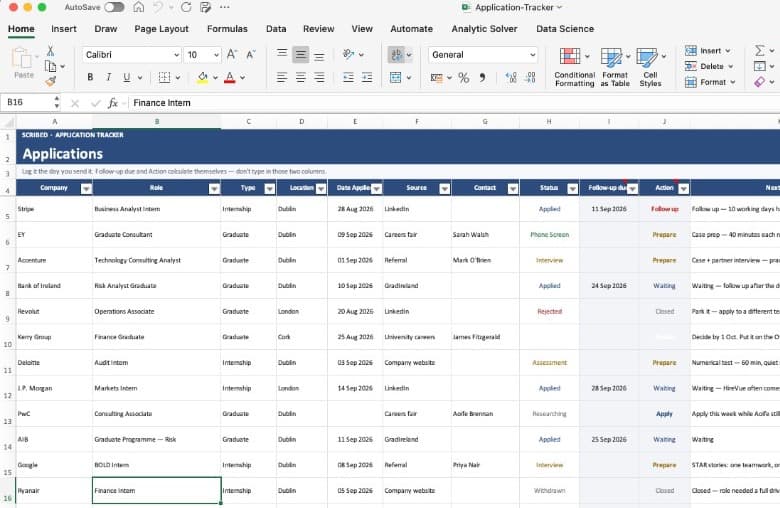This screenshot has height=508, width=780.
Task: Switch to the Review tab
Action: (318, 29)
